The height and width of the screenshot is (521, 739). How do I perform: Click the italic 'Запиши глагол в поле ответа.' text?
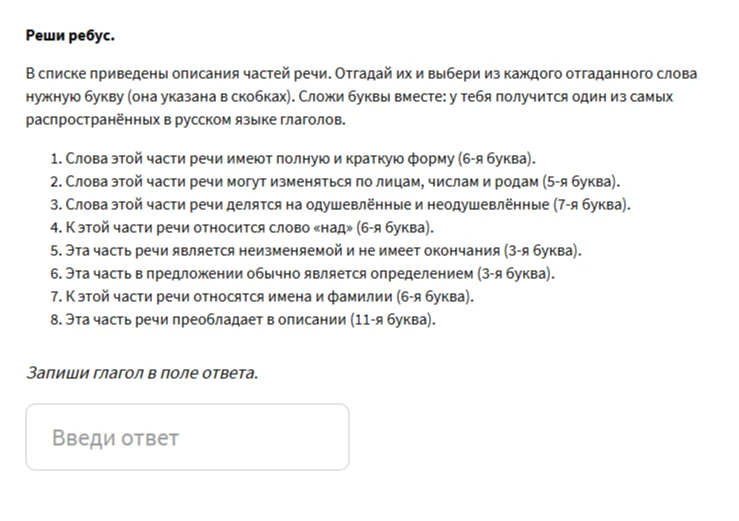pyautogui.click(x=142, y=373)
